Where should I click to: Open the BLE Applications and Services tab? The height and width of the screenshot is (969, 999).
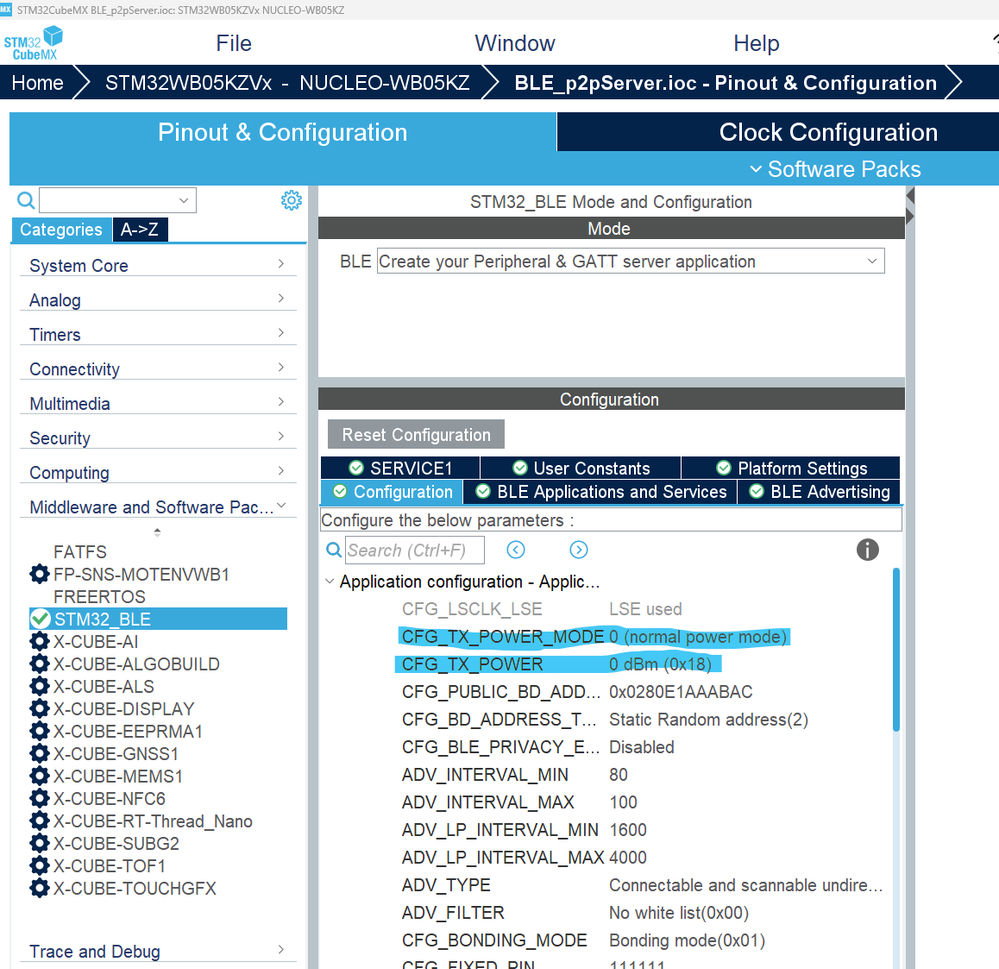click(601, 492)
